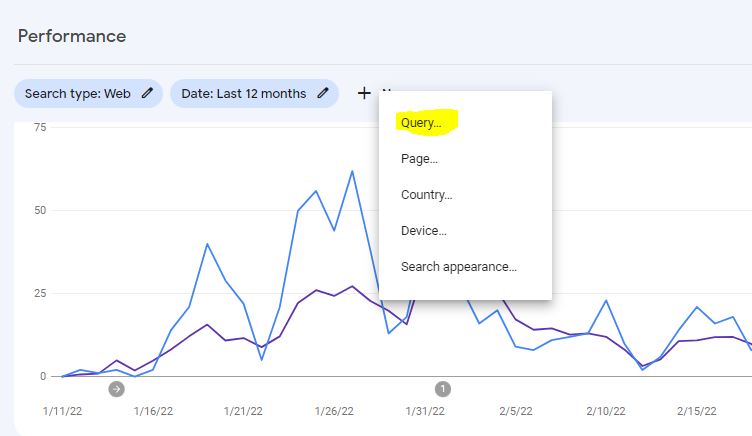
Task: Click the blue line peak near 1/19/22
Action: point(207,244)
